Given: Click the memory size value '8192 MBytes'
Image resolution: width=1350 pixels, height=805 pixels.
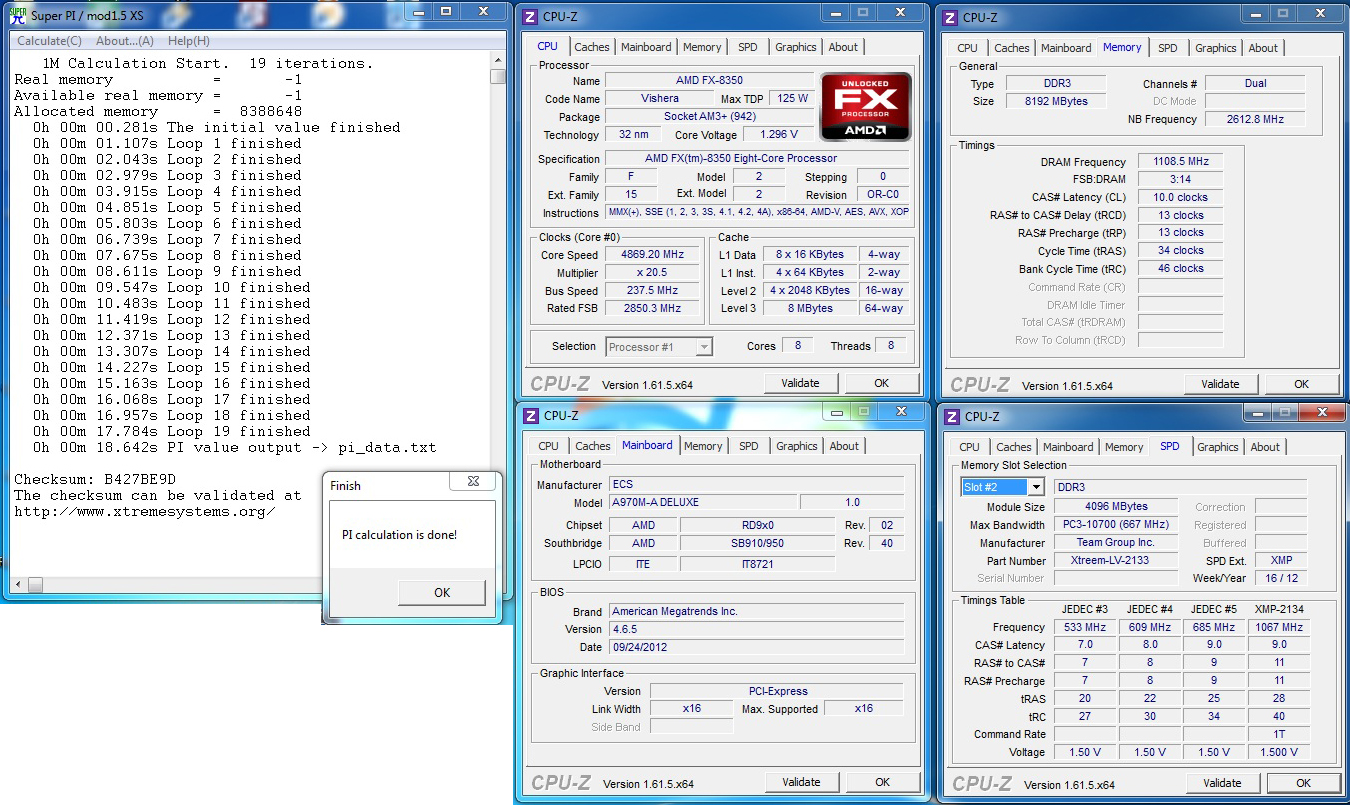Looking at the screenshot, I should tap(1056, 101).
